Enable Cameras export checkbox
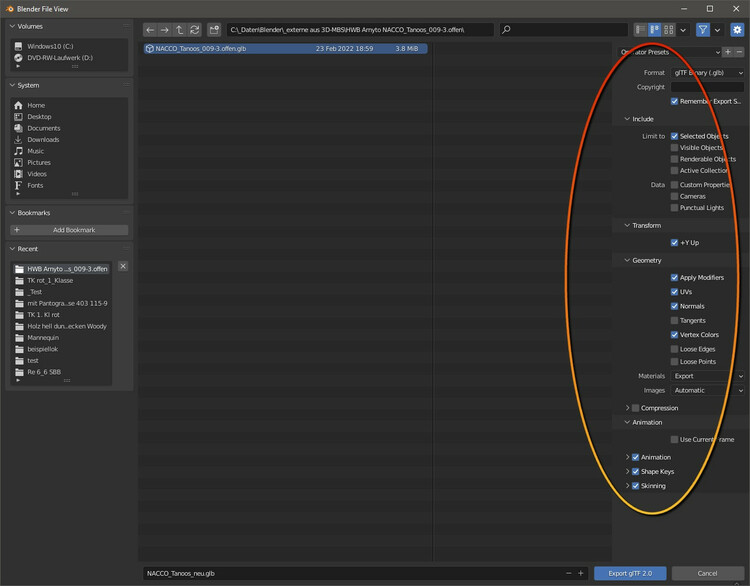750x586 pixels. pyautogui.click(x=674, y=197)
